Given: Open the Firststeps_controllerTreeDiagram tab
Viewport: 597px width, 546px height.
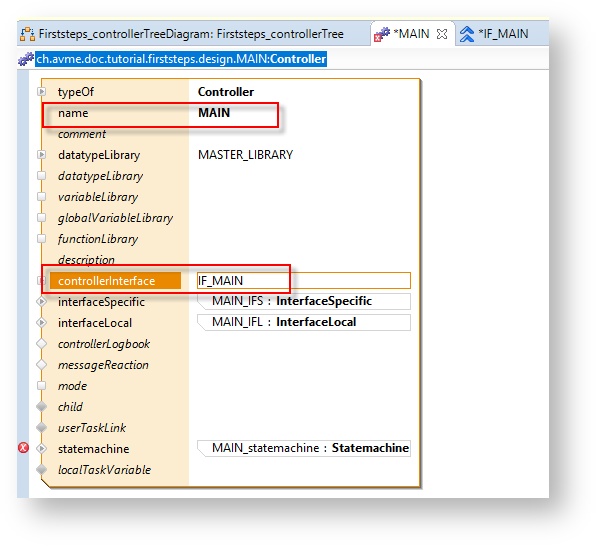Looking at the screenshot, I should click(182, 34).
